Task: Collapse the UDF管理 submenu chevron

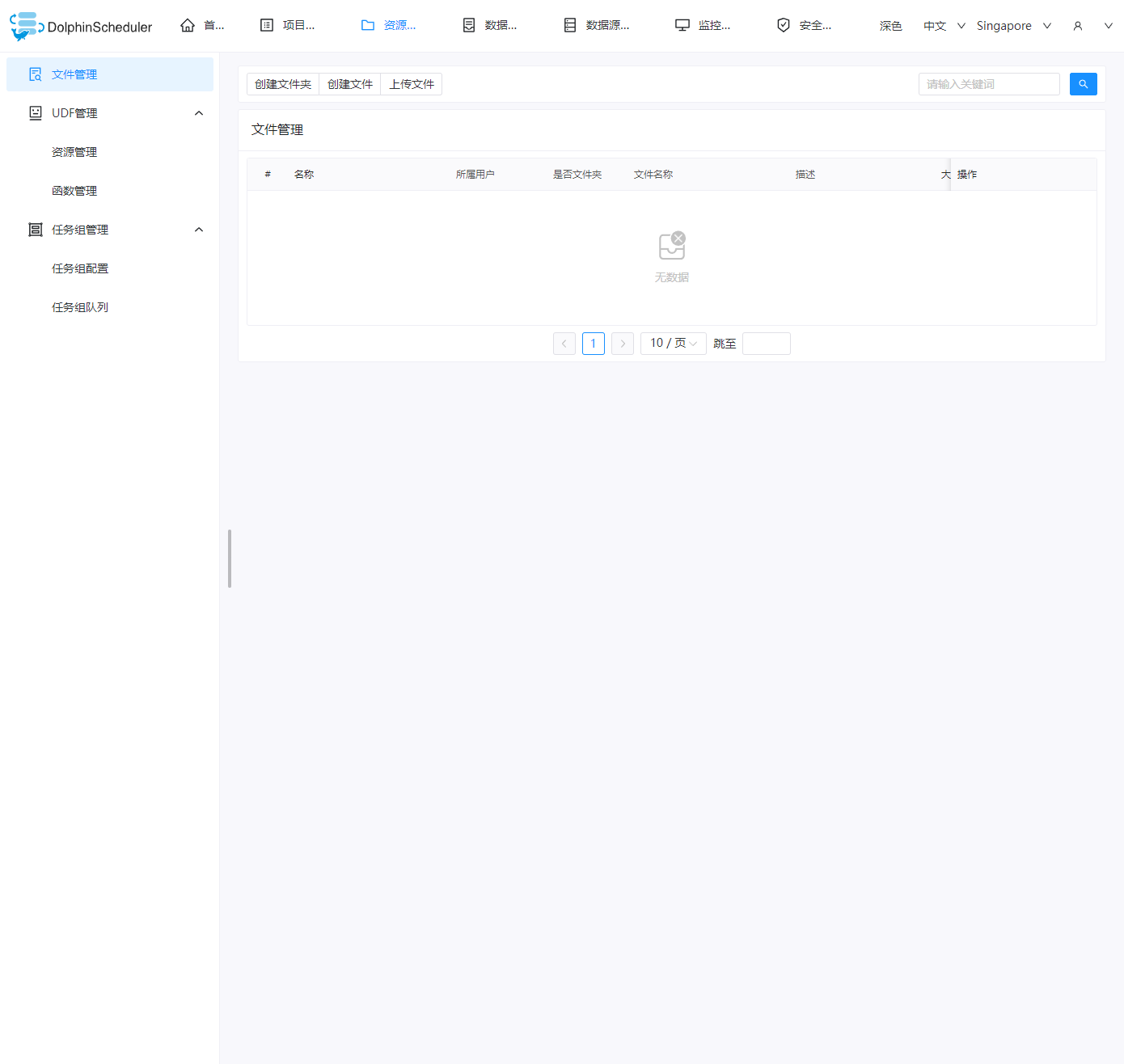Action: coord(199,113)
